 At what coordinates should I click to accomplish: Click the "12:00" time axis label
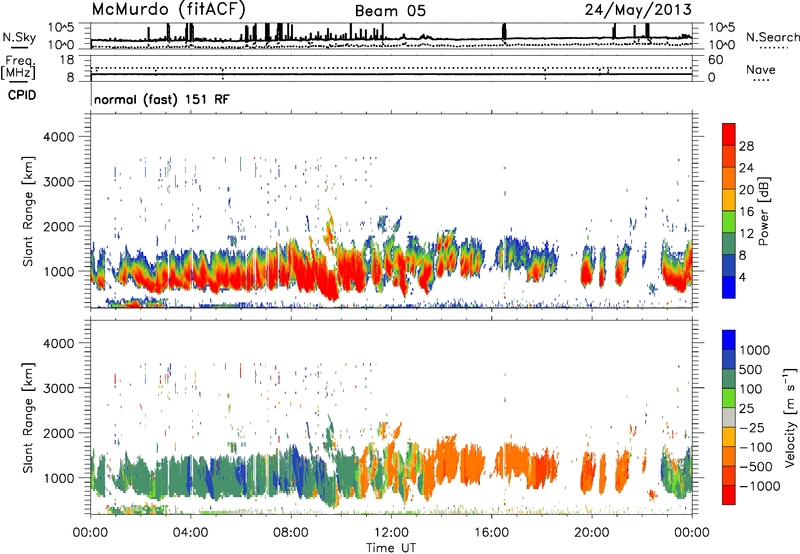click(391, 533)
